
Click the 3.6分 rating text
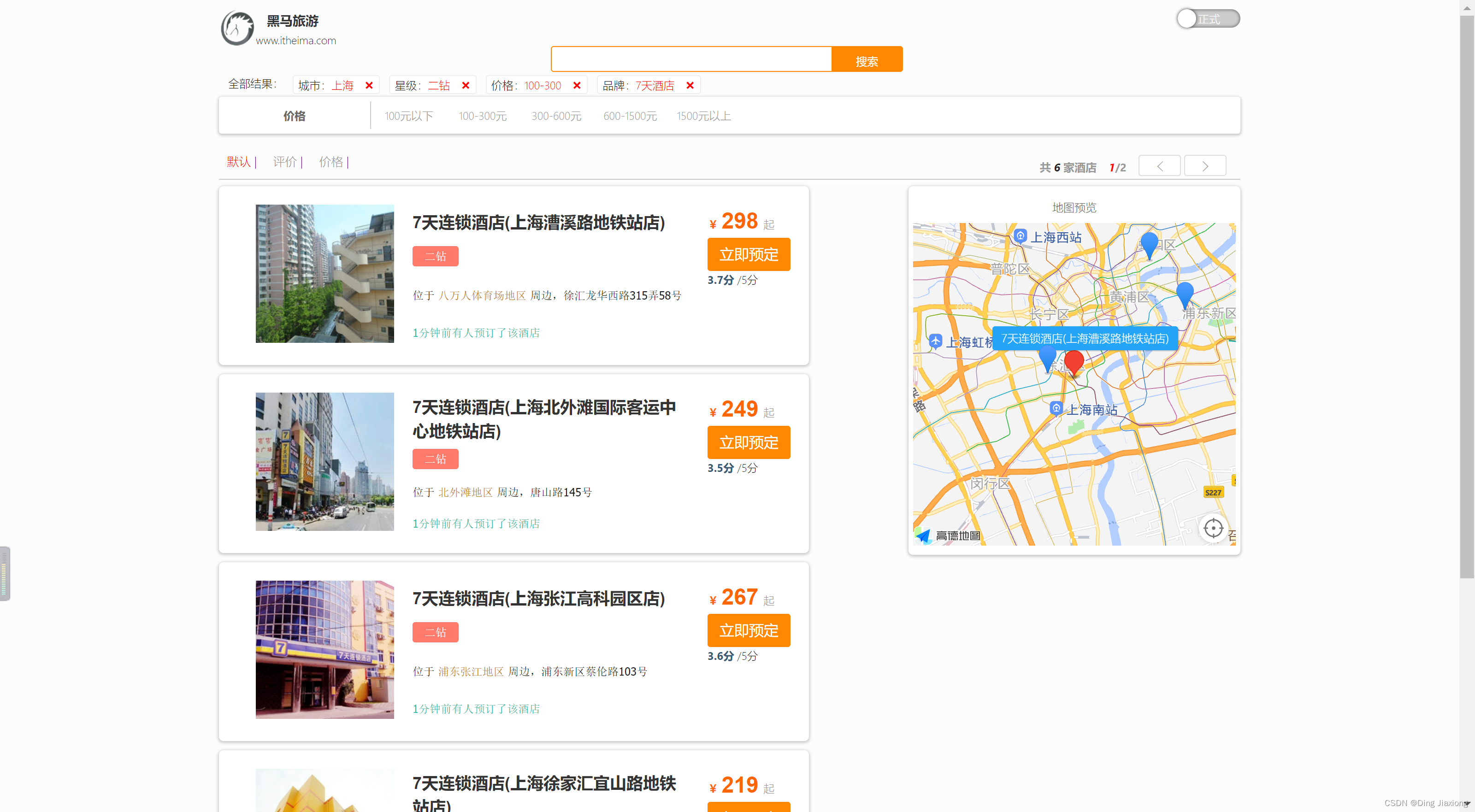click(720, 656)
